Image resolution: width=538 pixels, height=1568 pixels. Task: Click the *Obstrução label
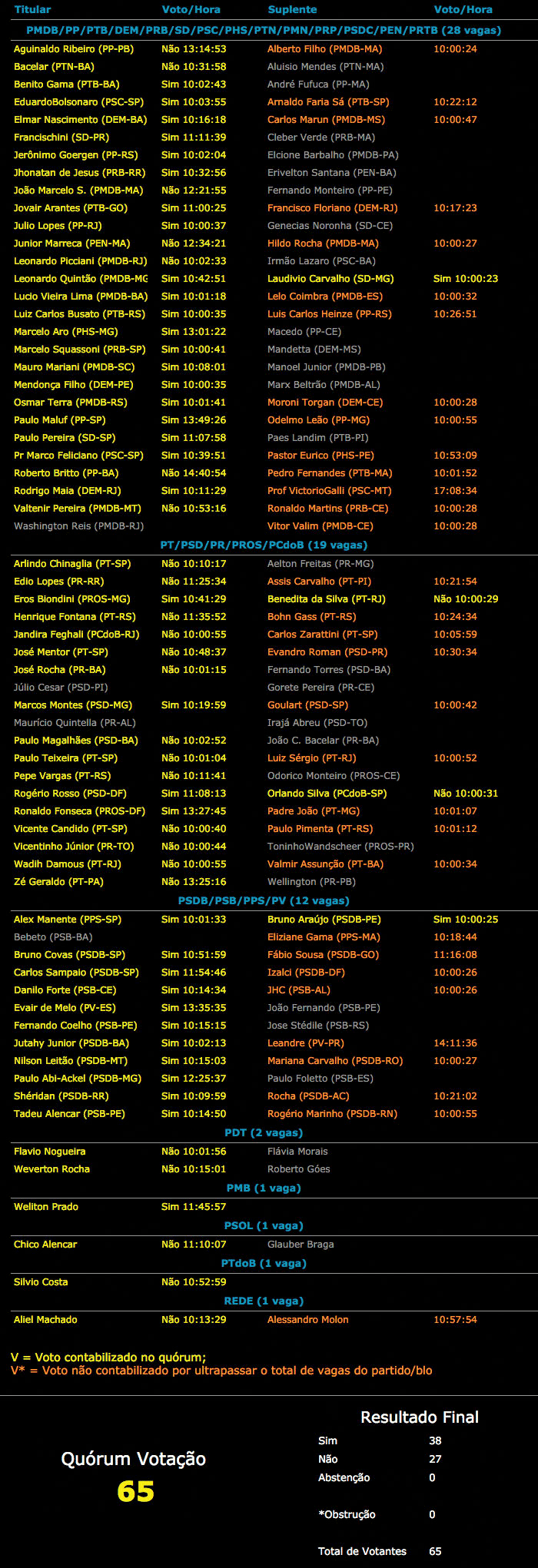pyautogui.click(x=347, y=1515)
